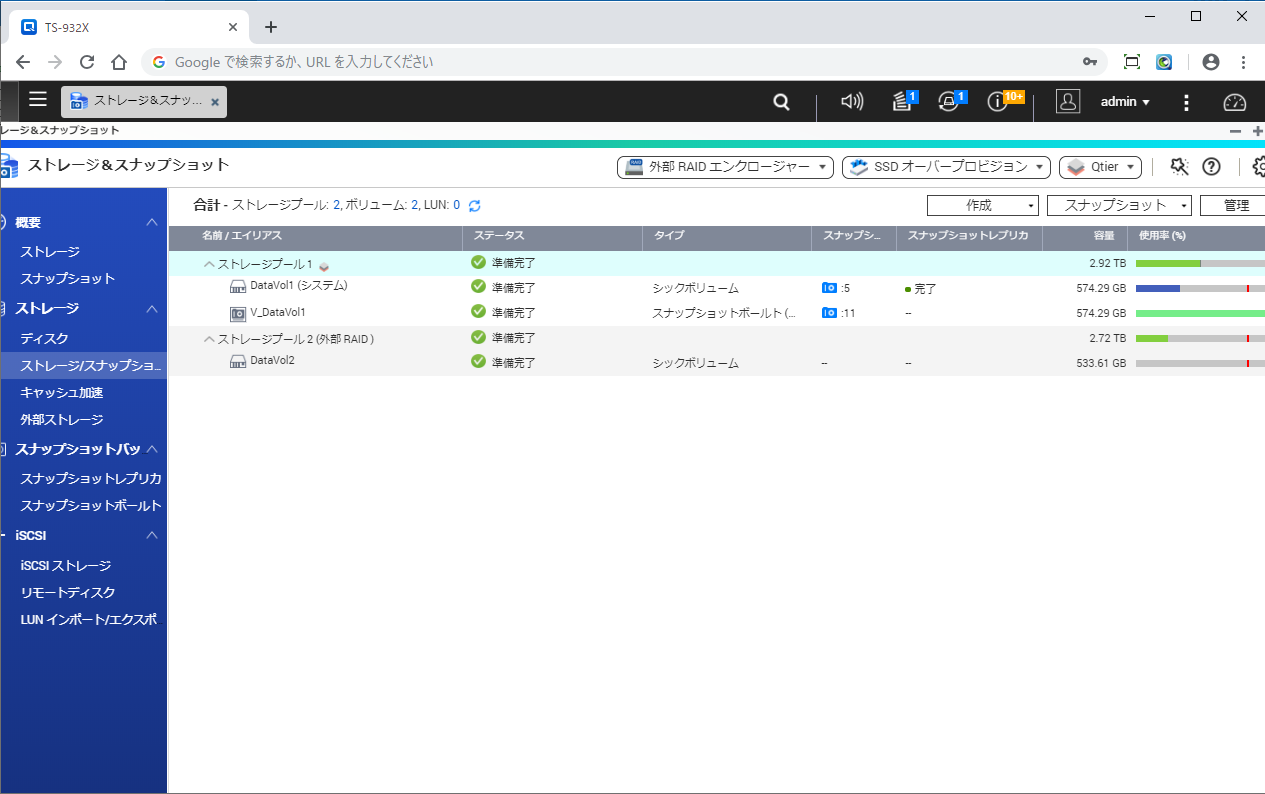Open external devices icon in top bar
The height and width of the screenshot is (794, 1265).
(950, 102)
